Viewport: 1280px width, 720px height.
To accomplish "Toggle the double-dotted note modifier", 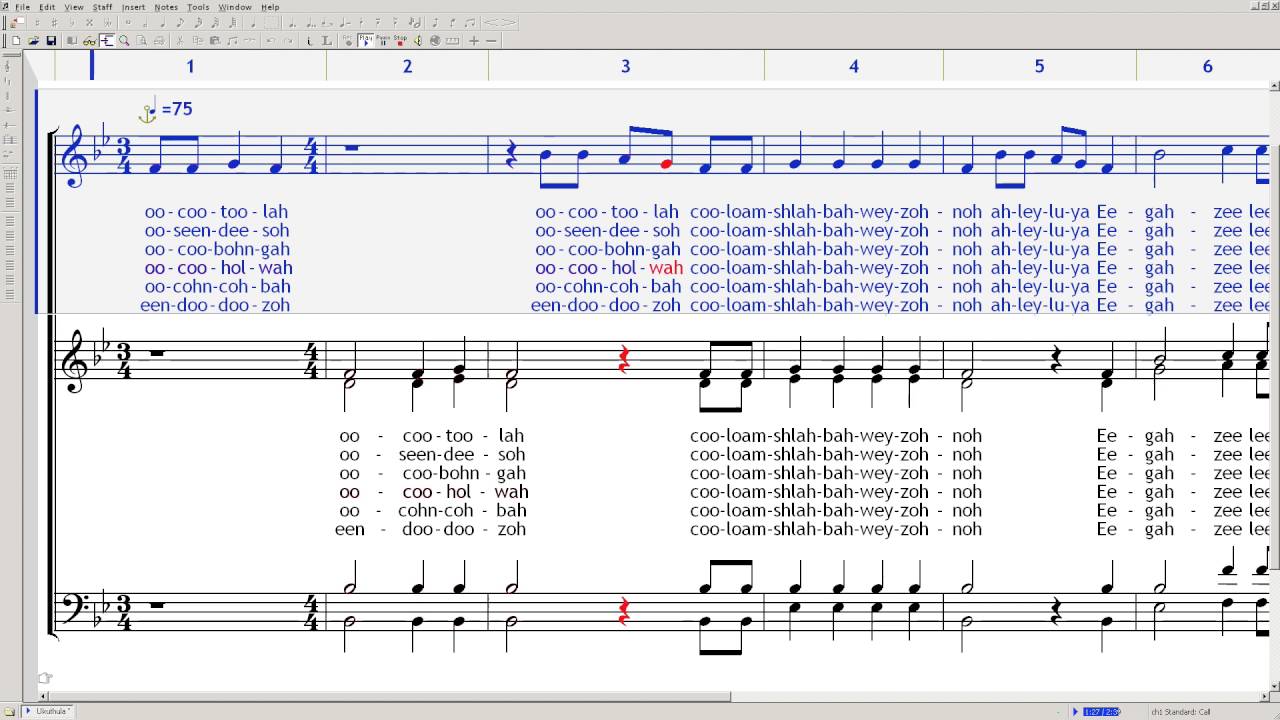I will coord(311,22).
